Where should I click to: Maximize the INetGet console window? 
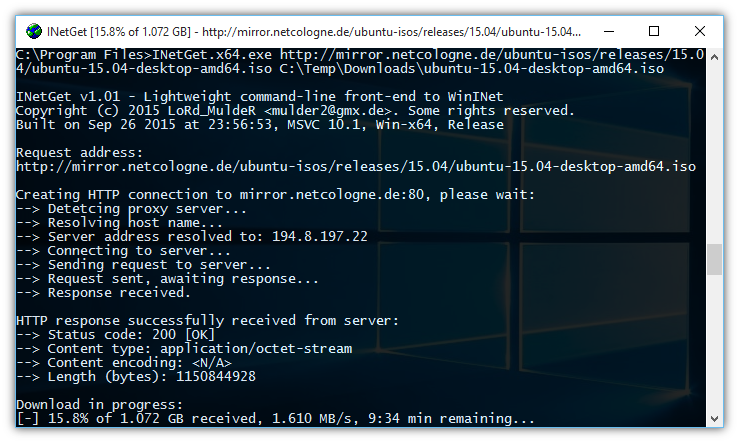point(654,31)
